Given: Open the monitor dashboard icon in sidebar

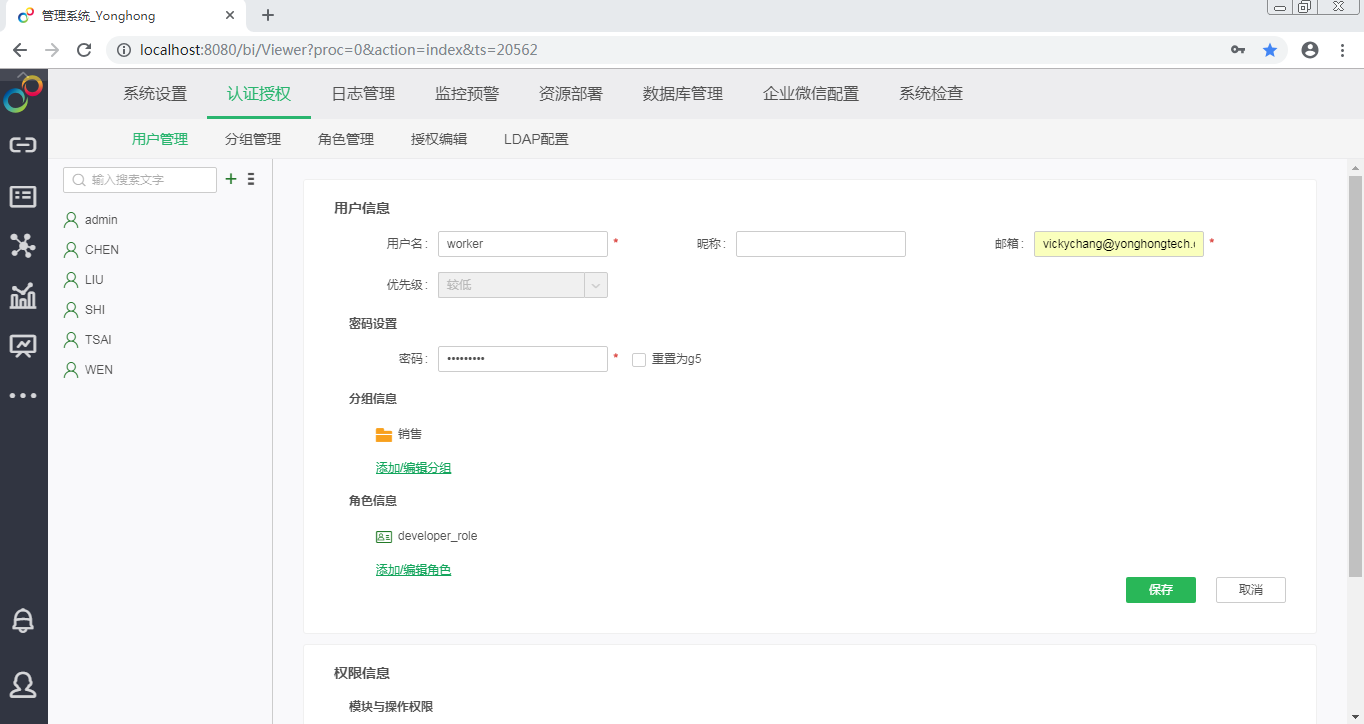Looking at the screenshot, I should [x=23, y=346].
